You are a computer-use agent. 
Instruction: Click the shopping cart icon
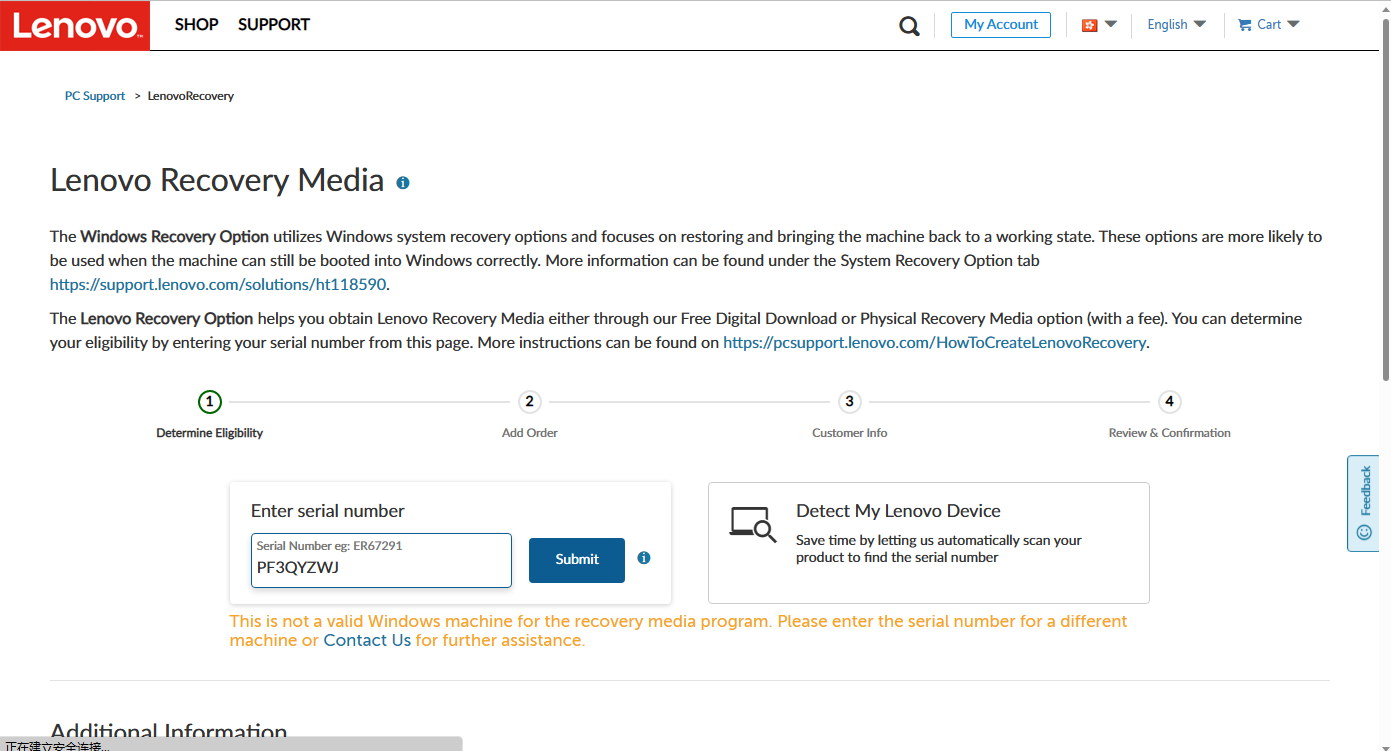1244,25
